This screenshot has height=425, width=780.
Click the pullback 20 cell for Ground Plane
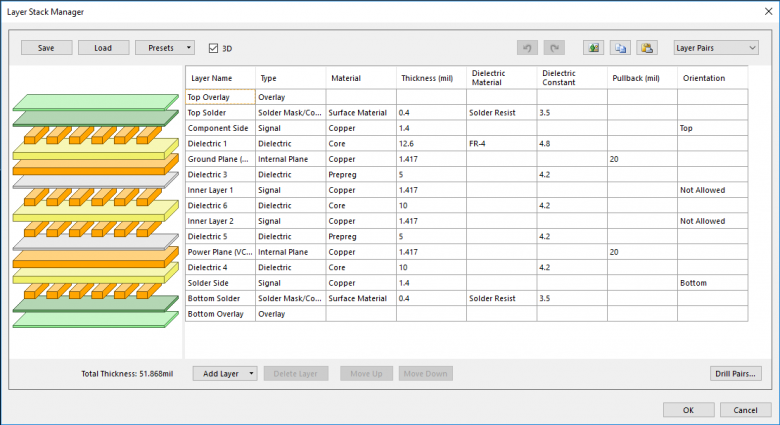(642, 159)
